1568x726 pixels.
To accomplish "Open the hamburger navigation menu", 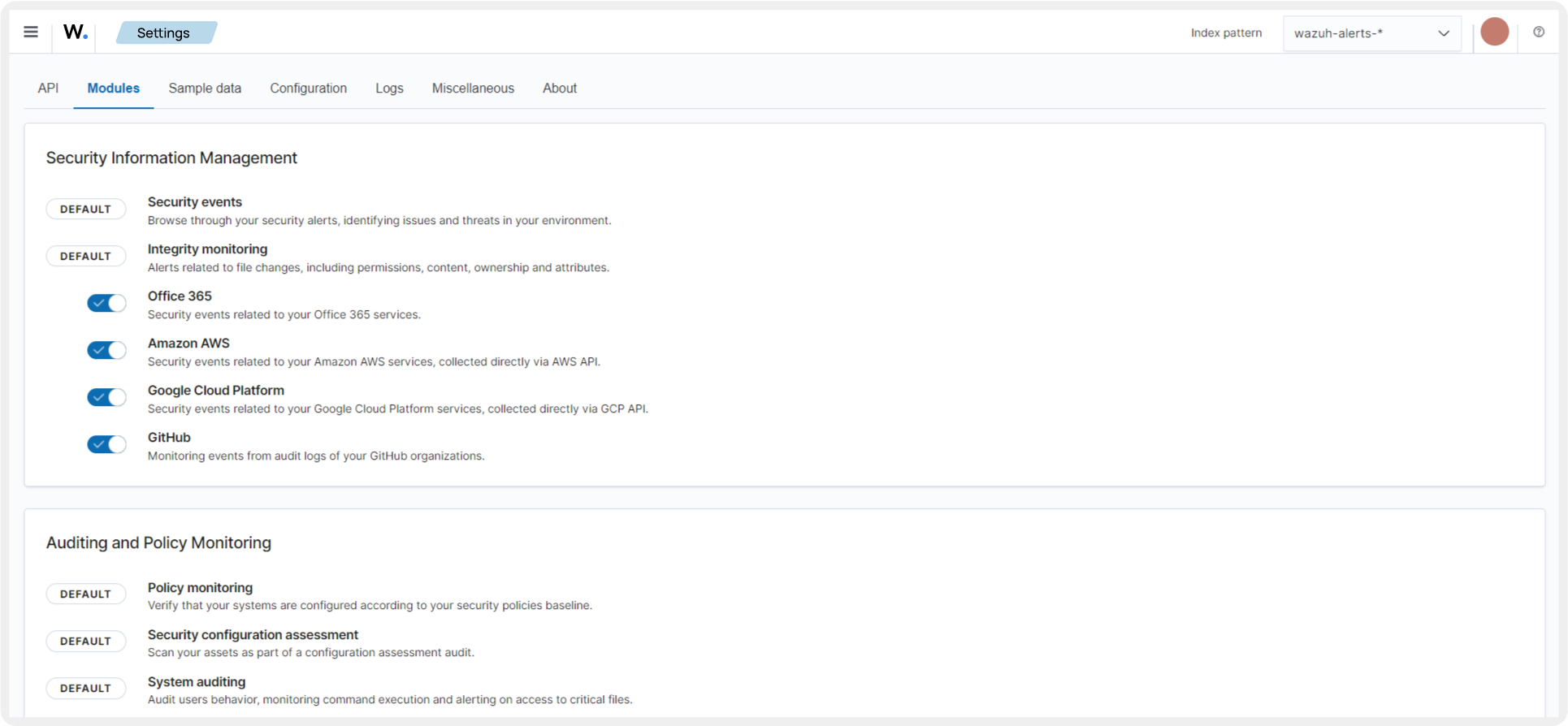I will click(x=31, y=32).
